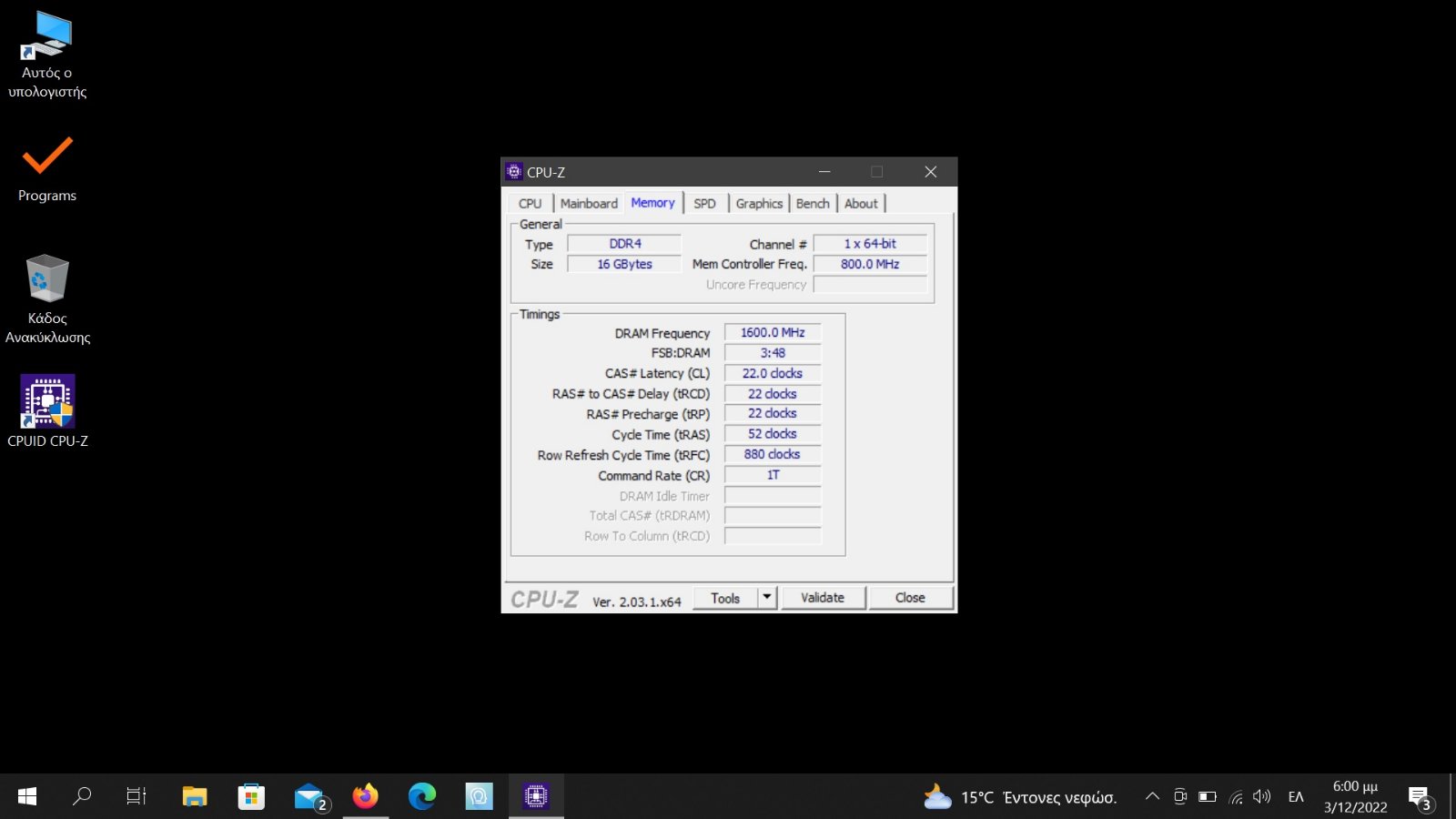
Task: Open the SPD tab
Action: (x=704, y=204)
